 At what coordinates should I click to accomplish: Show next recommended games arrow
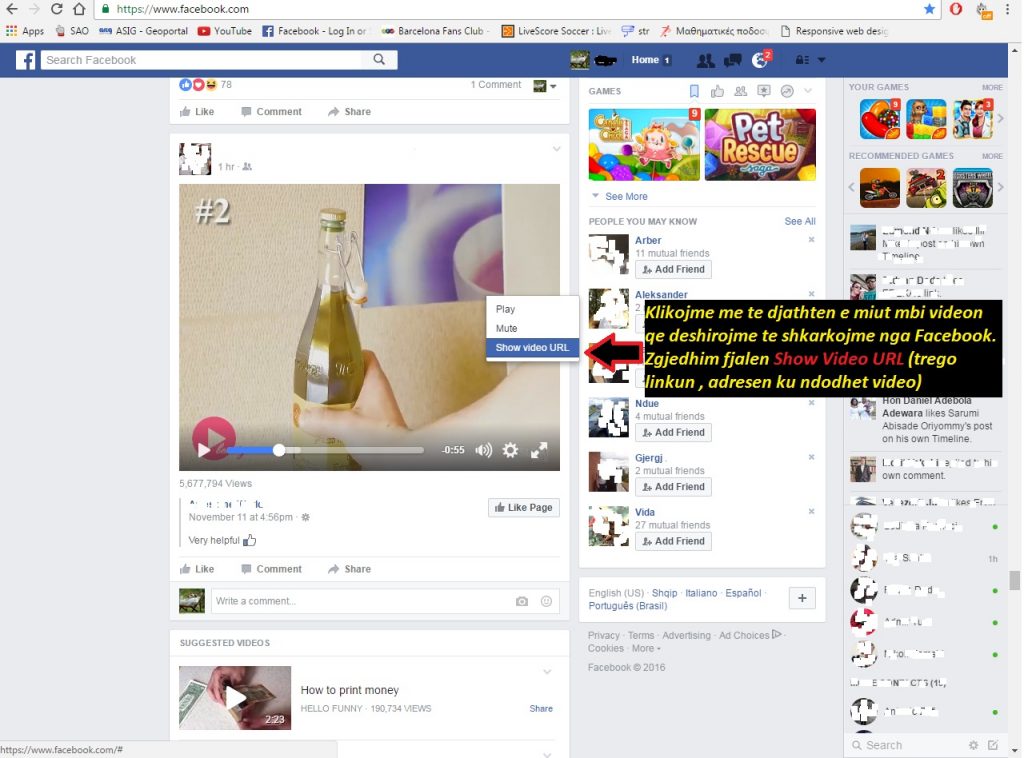tap(1000, 188)
